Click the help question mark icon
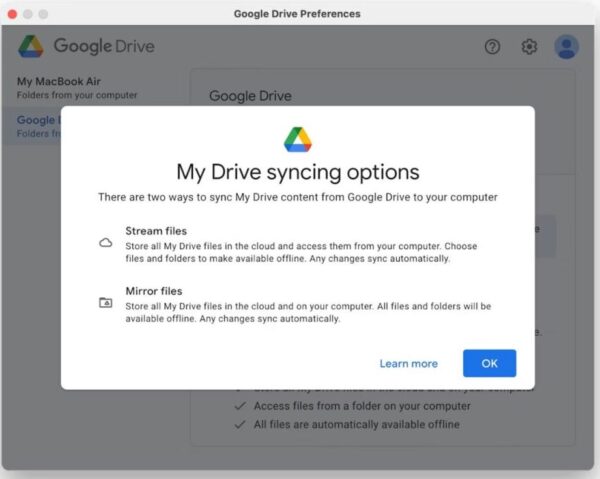 coord(492,47)
